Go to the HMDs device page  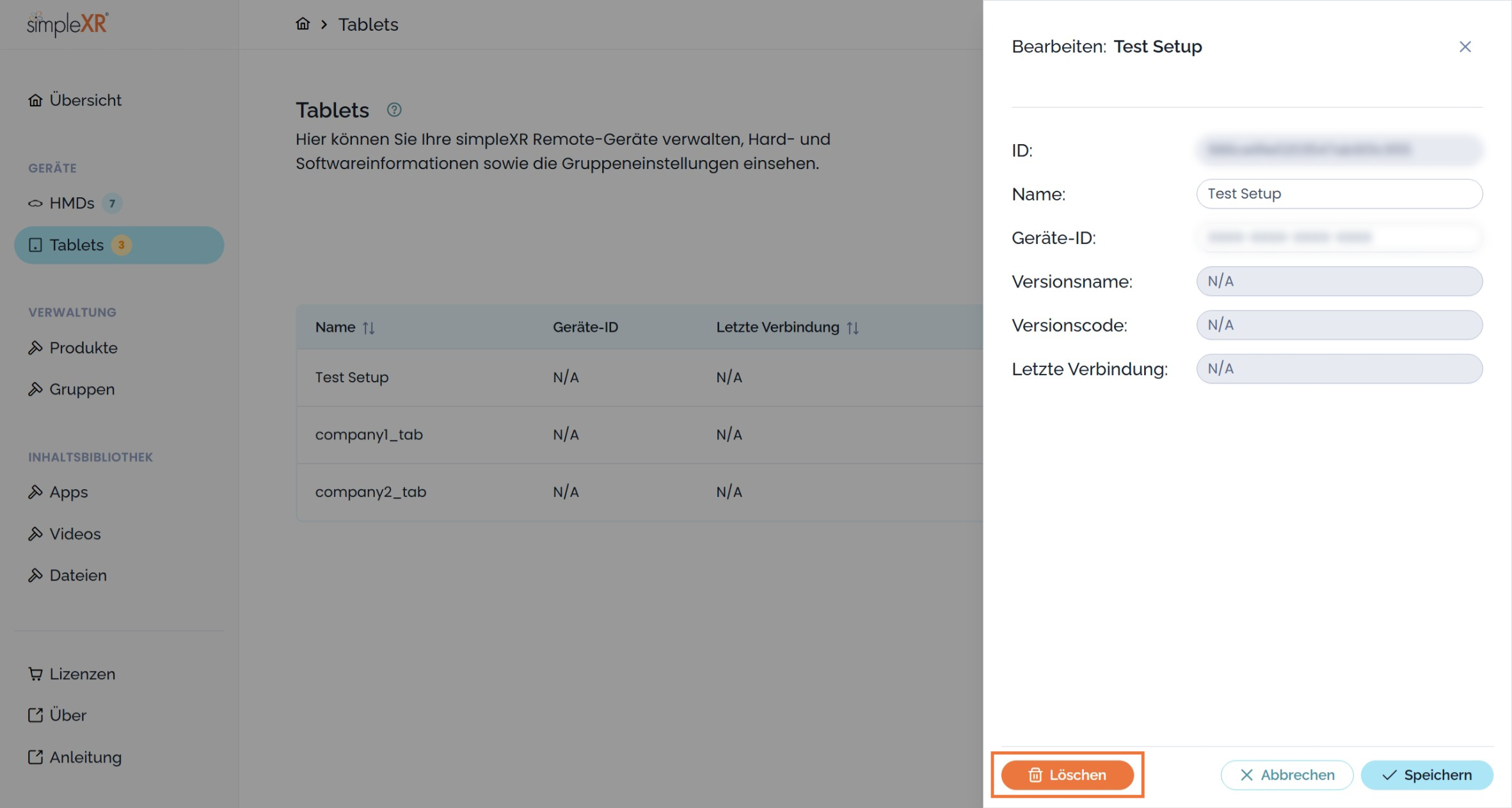[x=71, y=204]
